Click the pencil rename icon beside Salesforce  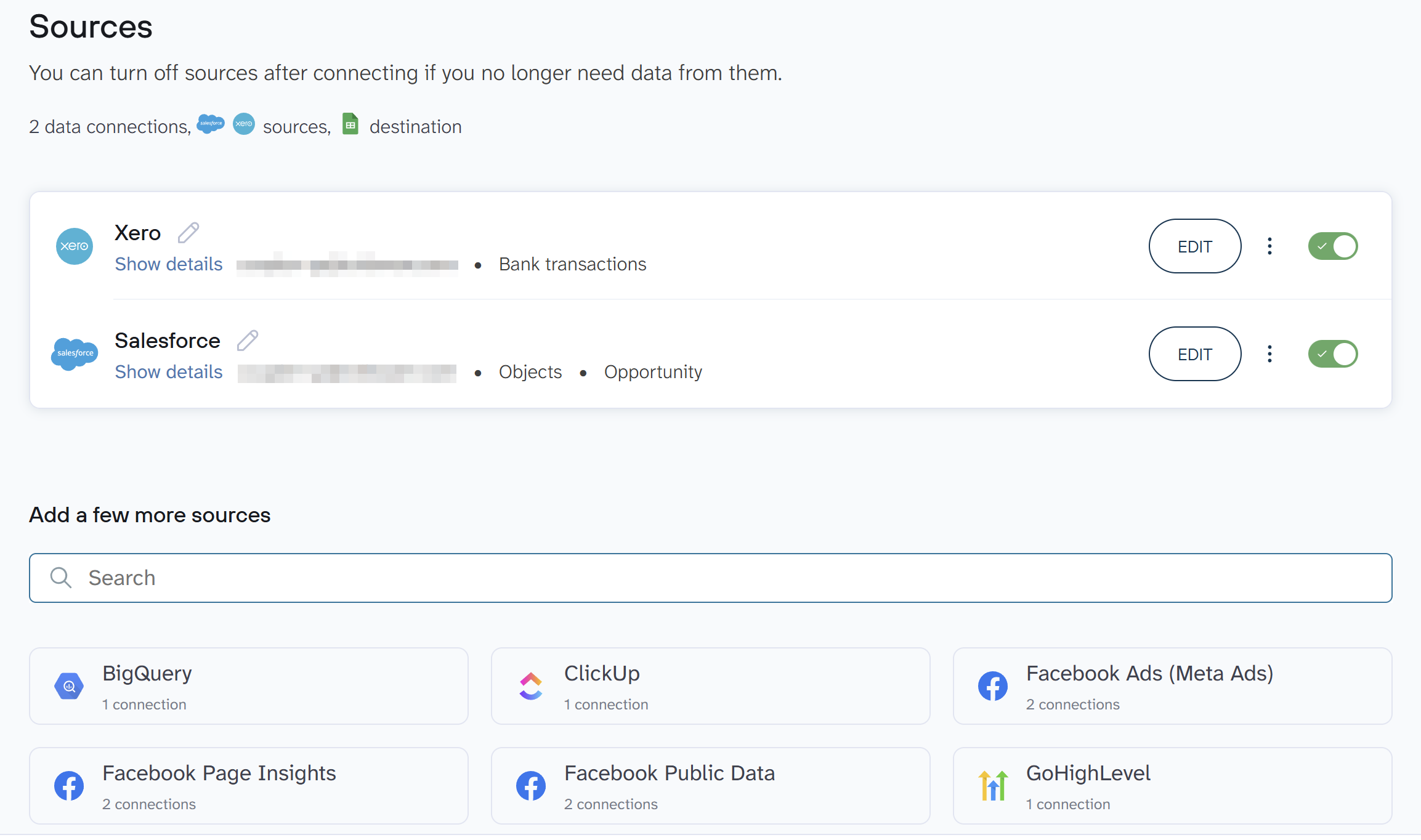(x=248, y=340)
